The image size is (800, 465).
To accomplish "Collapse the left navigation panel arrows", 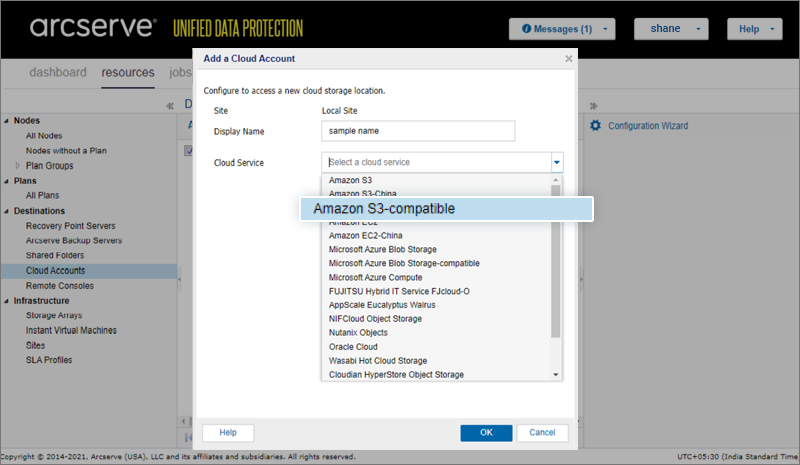I will pos(170,106).
